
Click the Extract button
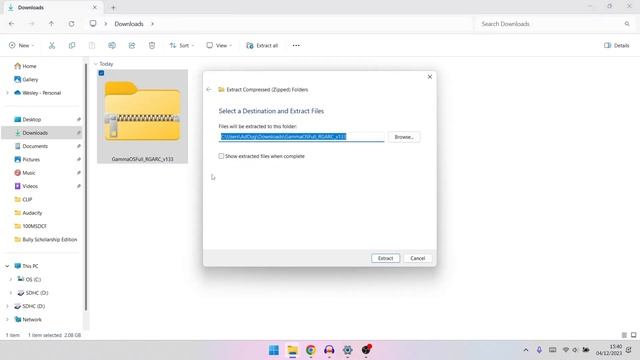tap(385, 258)
